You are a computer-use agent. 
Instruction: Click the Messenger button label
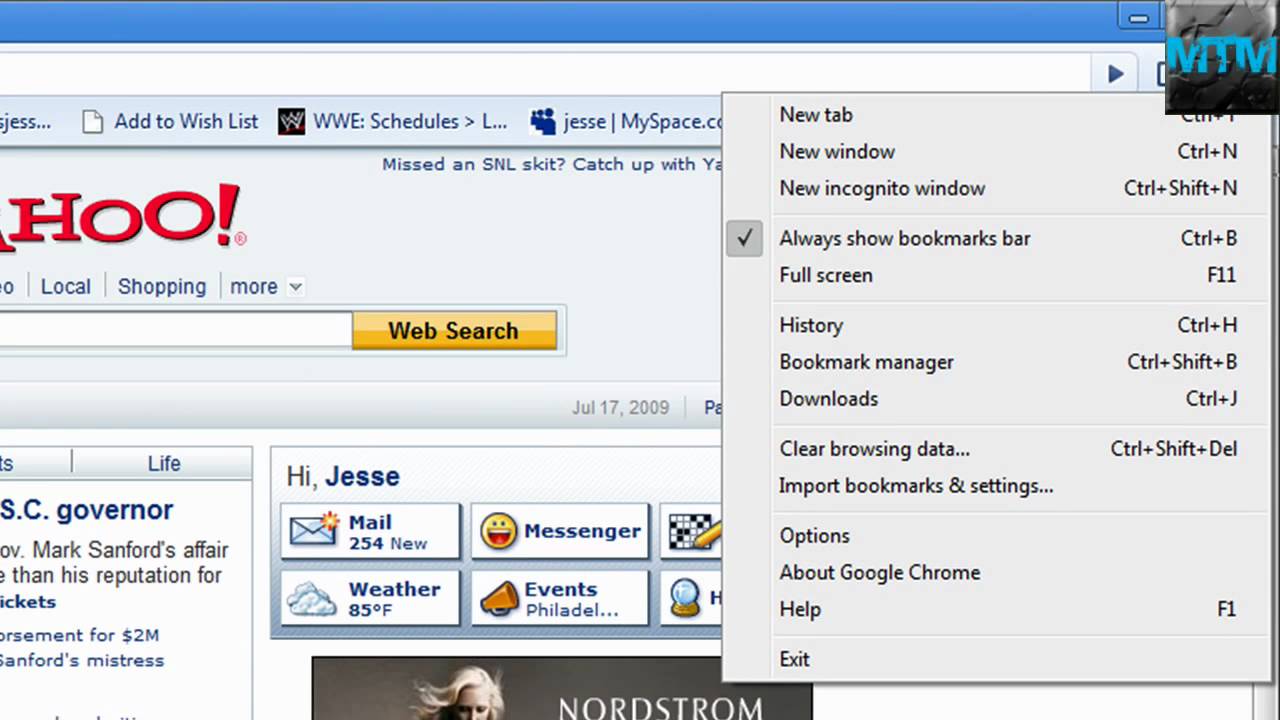tap(582, 531)
